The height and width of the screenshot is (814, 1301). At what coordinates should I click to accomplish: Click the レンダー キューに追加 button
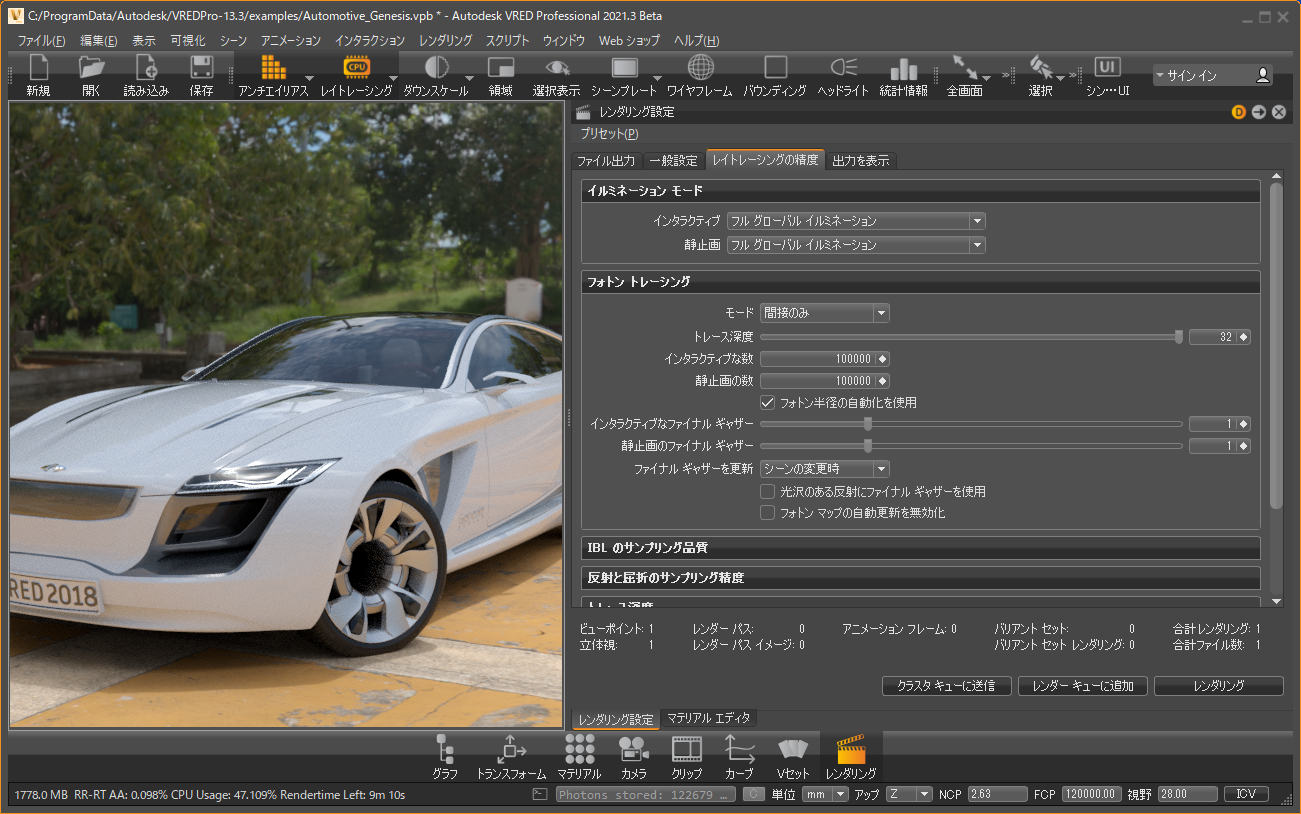coord(1083,686)
